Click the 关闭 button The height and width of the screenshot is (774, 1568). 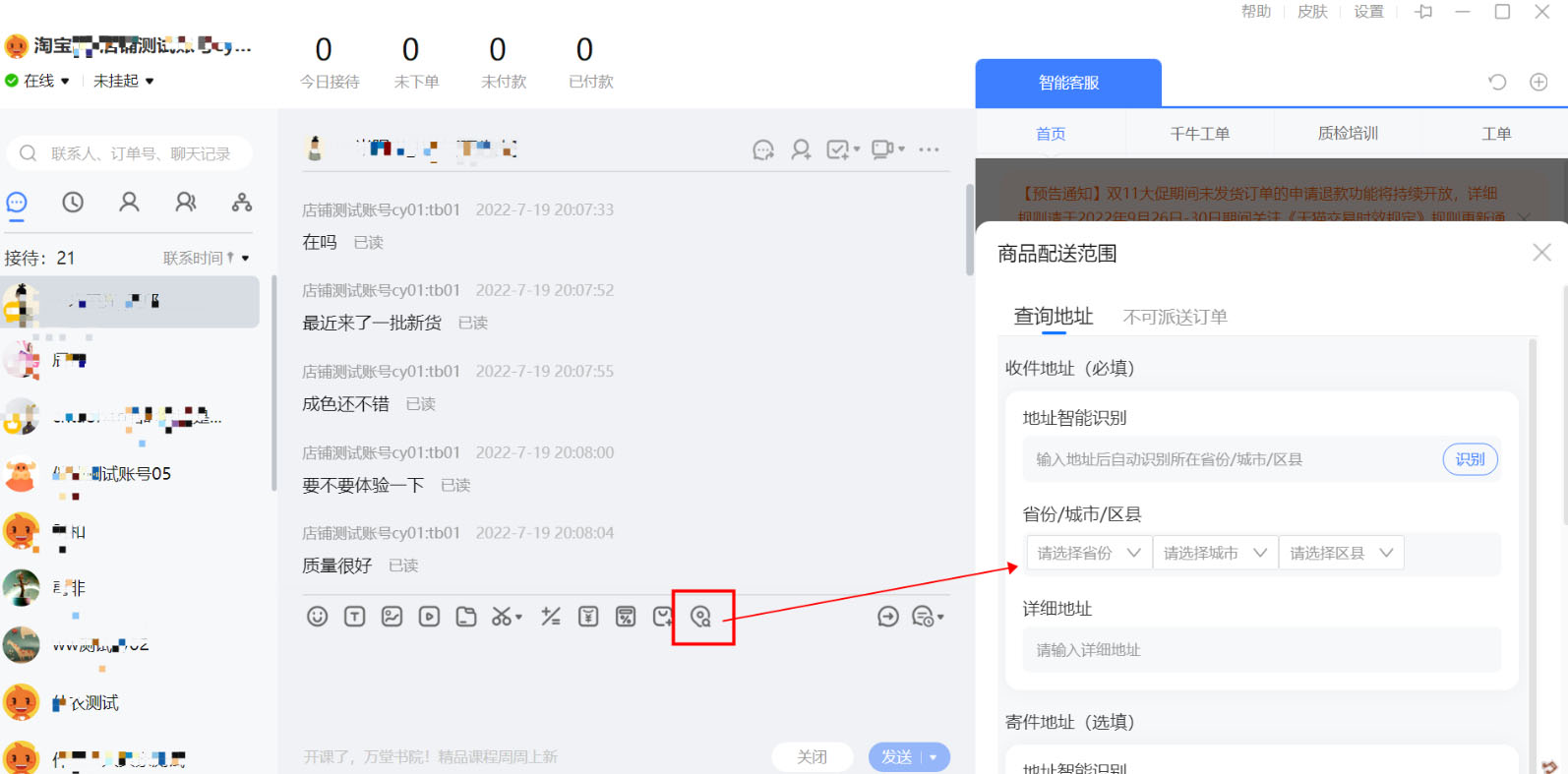click(812, 757)
